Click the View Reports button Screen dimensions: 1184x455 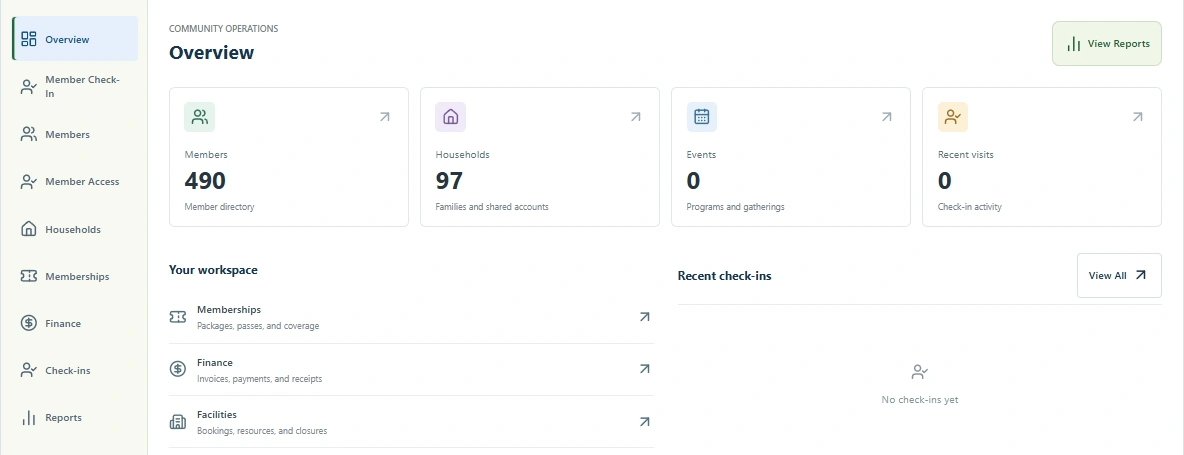click(1107, 44)
